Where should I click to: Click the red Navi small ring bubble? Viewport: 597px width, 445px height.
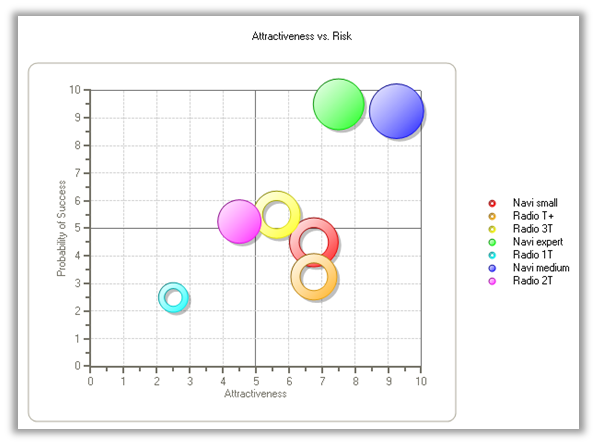coord(314,242)
